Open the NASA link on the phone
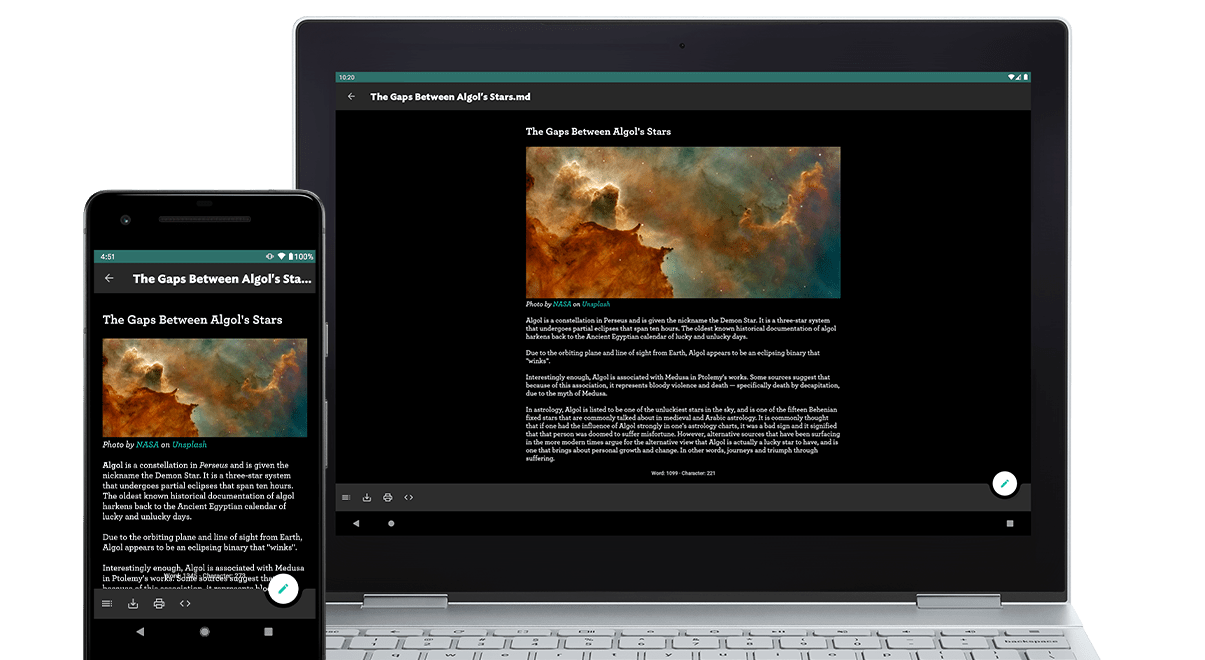The image size is (1205, 660). (148, 444)
